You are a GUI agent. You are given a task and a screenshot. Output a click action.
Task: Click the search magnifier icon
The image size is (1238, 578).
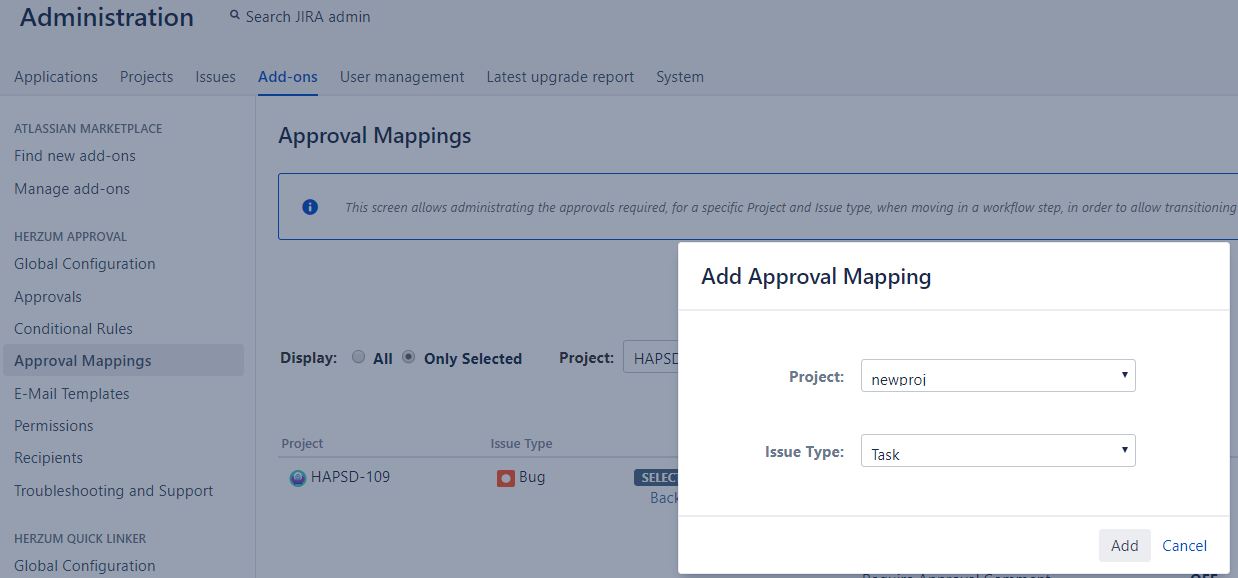(235, 15)
